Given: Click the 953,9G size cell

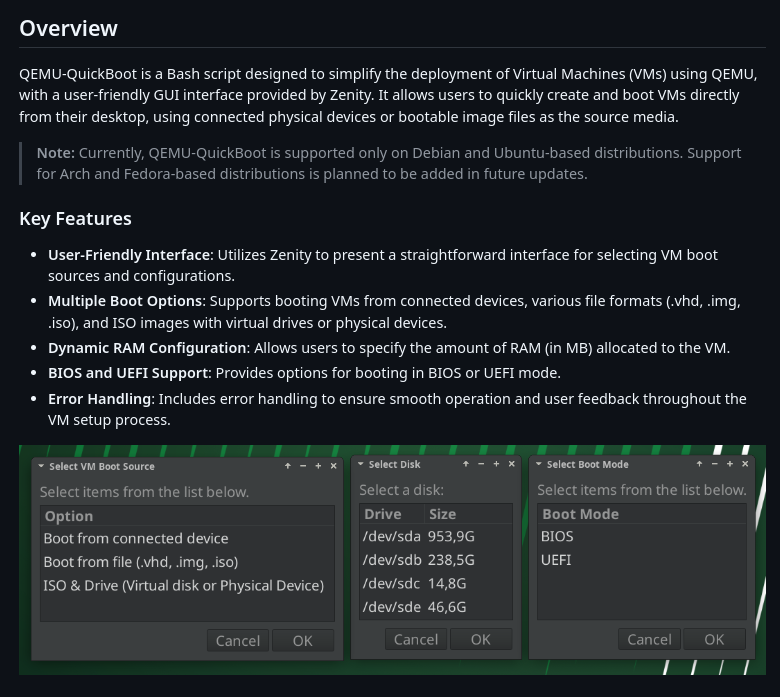Looking at the screenshot, I should (451, 536).
